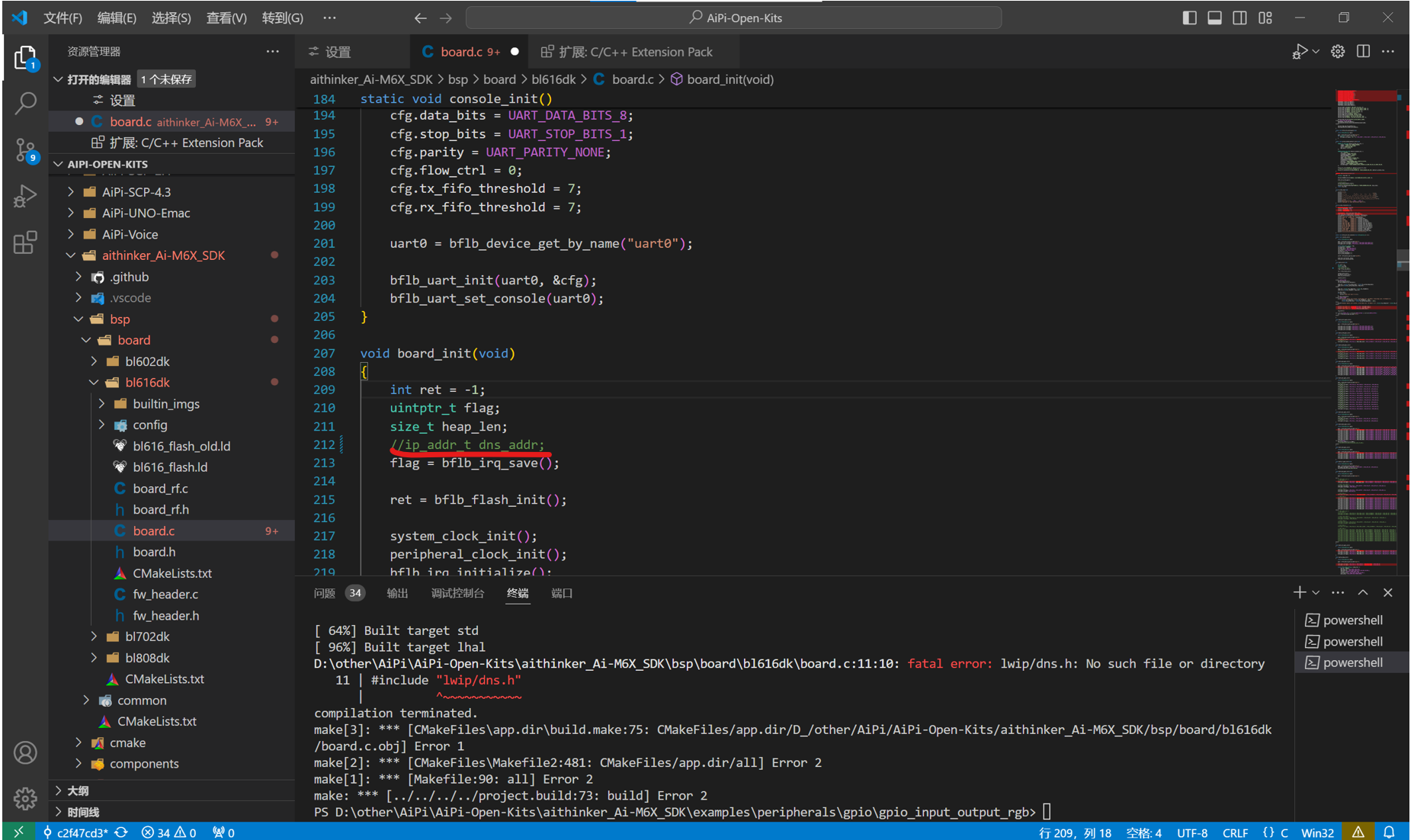Open Explorer views and more actions ellipsis
The image size is (1414, 840).
coord(272,51)
